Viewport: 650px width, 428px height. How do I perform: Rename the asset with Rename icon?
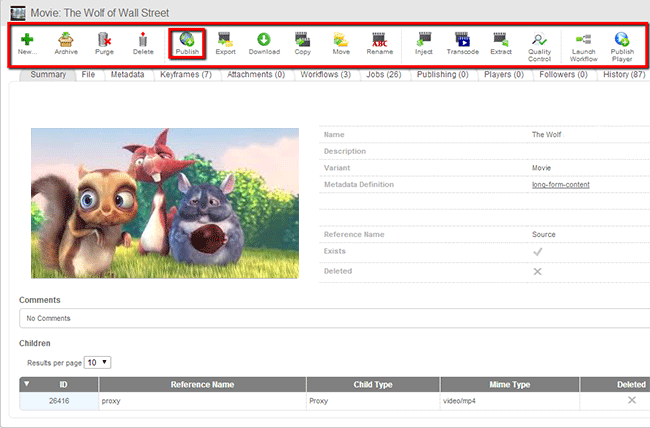(380, 41)
